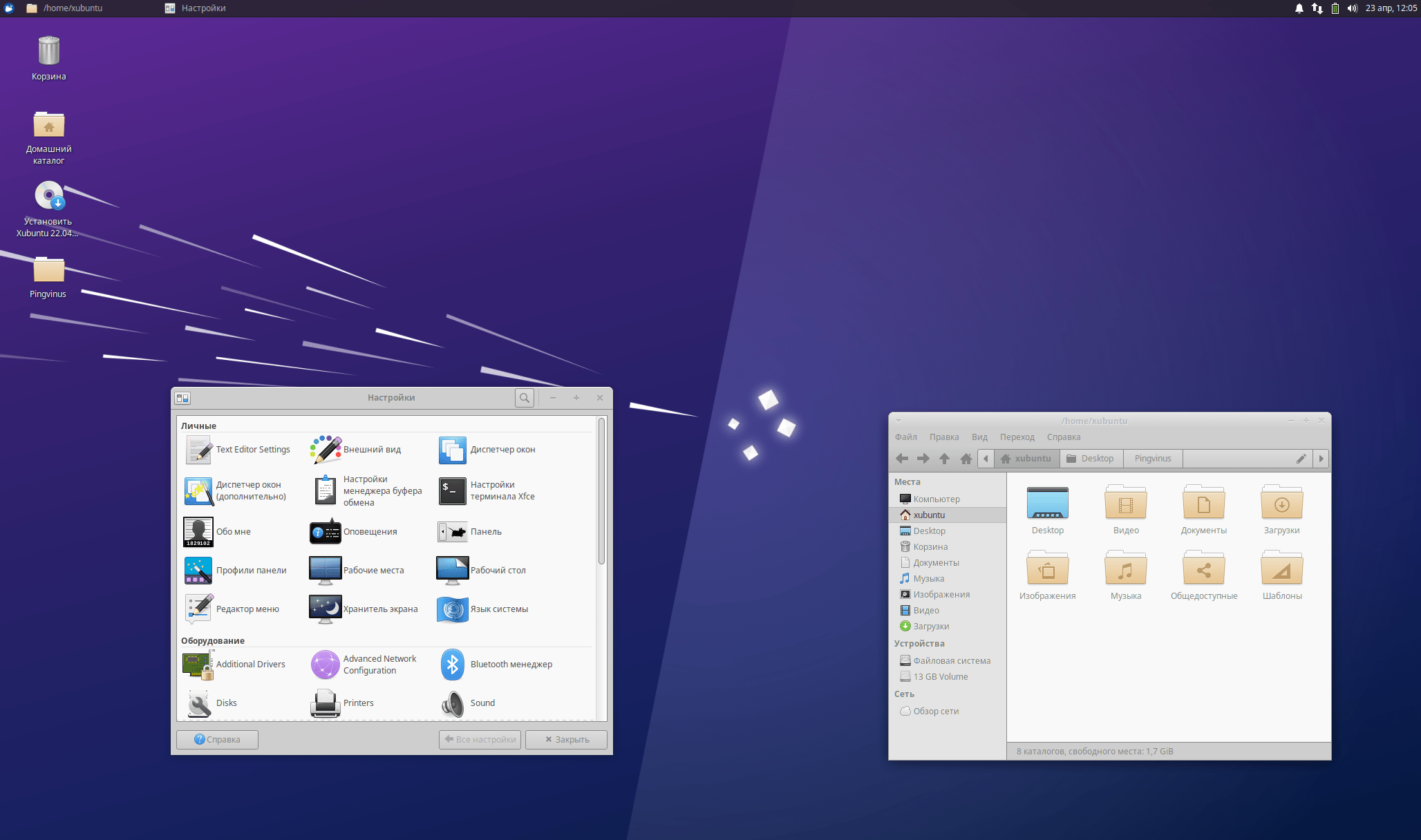This screenshot has height=840, width=1421.
Task: Open Хранитель экрана screensaver settings
Action: [364, 609]
